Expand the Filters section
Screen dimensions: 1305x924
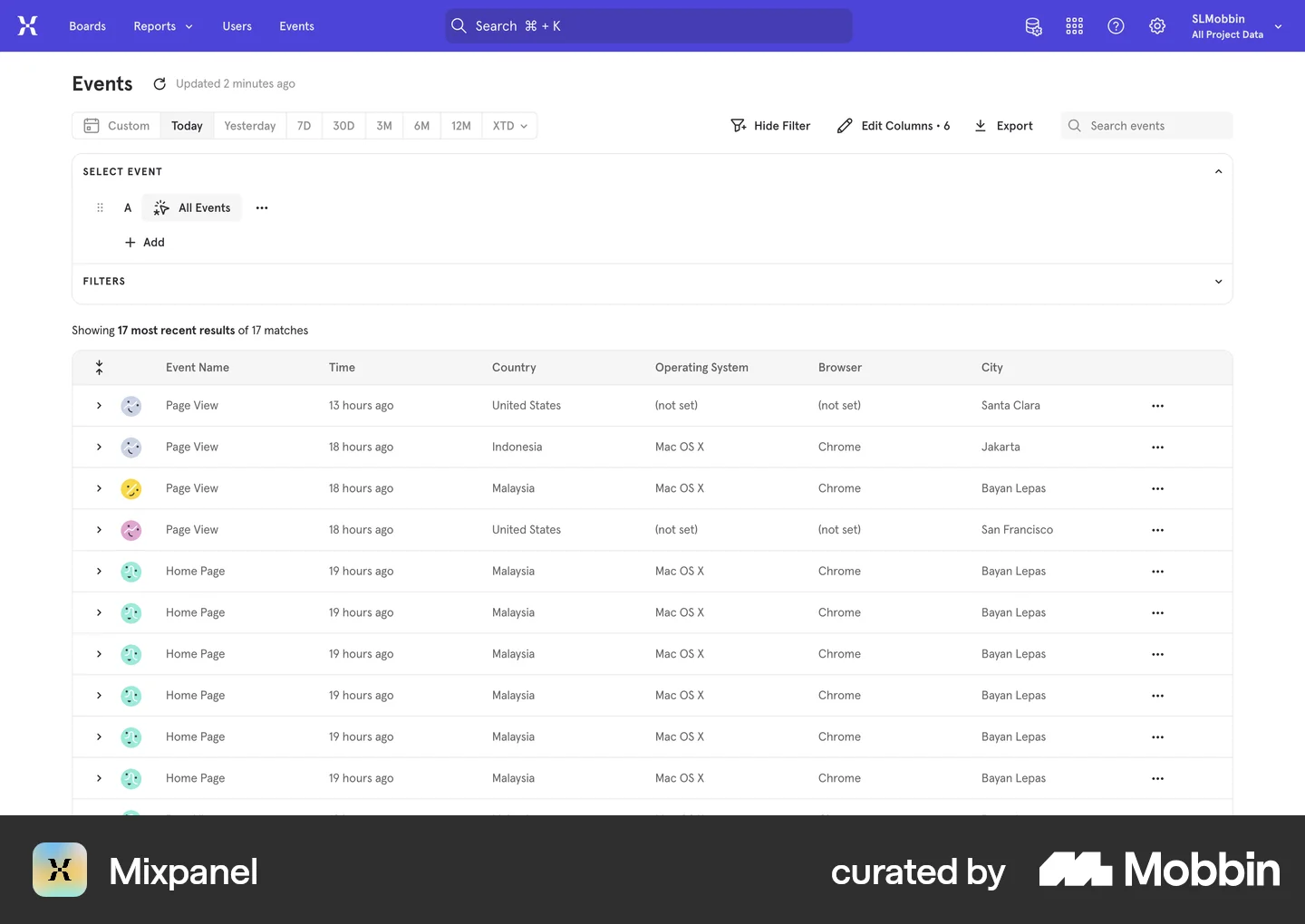1218,282
